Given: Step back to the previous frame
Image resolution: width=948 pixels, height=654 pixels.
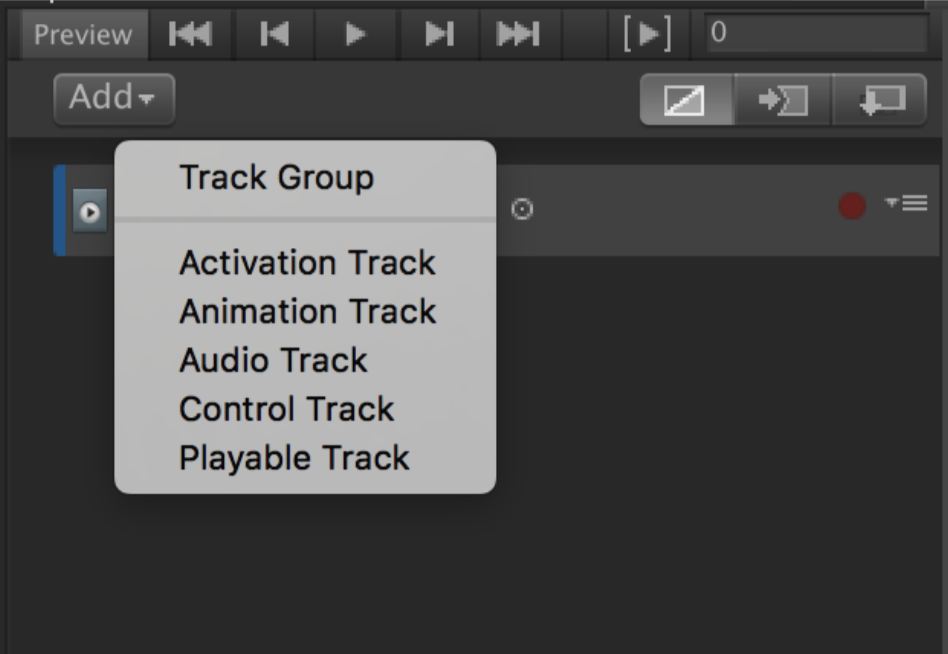Looking at the screenshot, I should point(274,35).
